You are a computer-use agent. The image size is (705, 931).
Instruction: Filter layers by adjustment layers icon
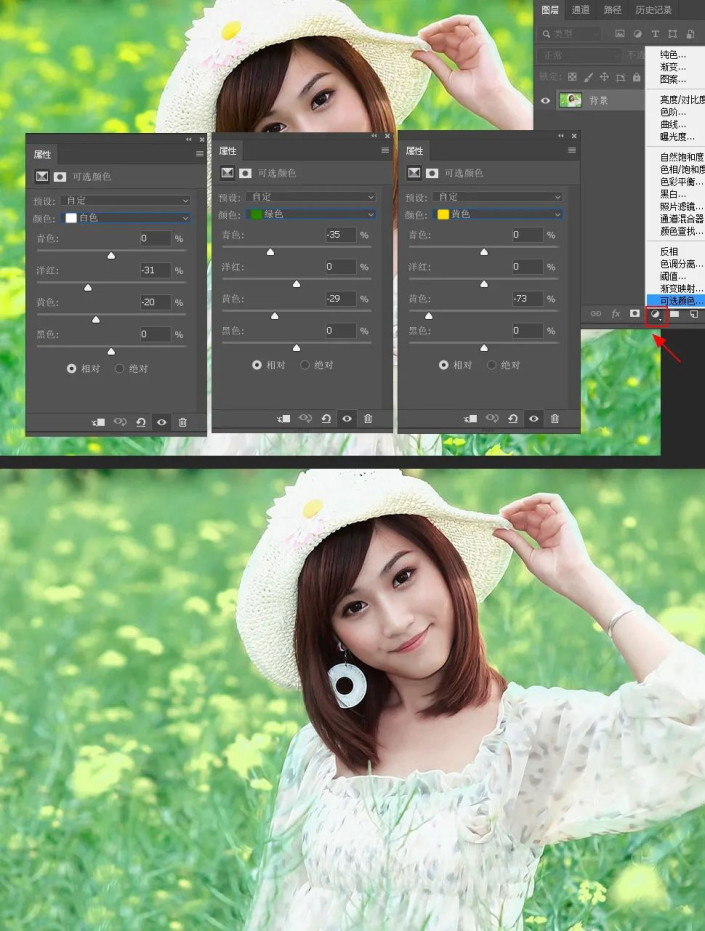(x=637, y=34)
